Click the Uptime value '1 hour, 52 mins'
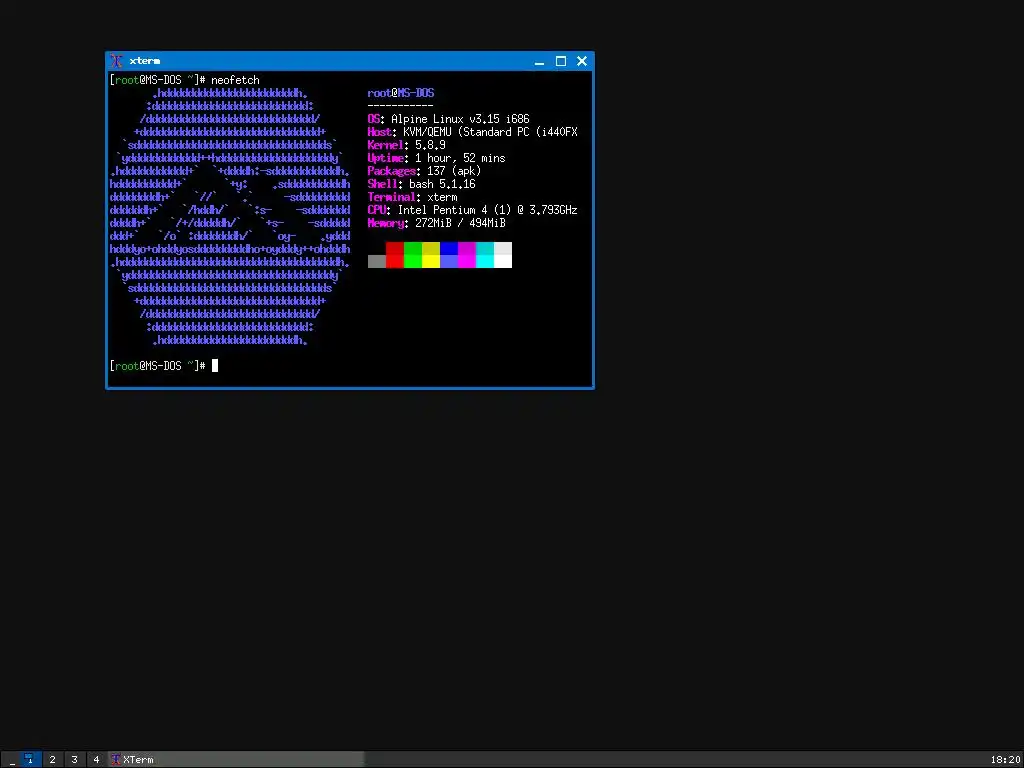Screen dimensions: 1024x768 point(460,158)
